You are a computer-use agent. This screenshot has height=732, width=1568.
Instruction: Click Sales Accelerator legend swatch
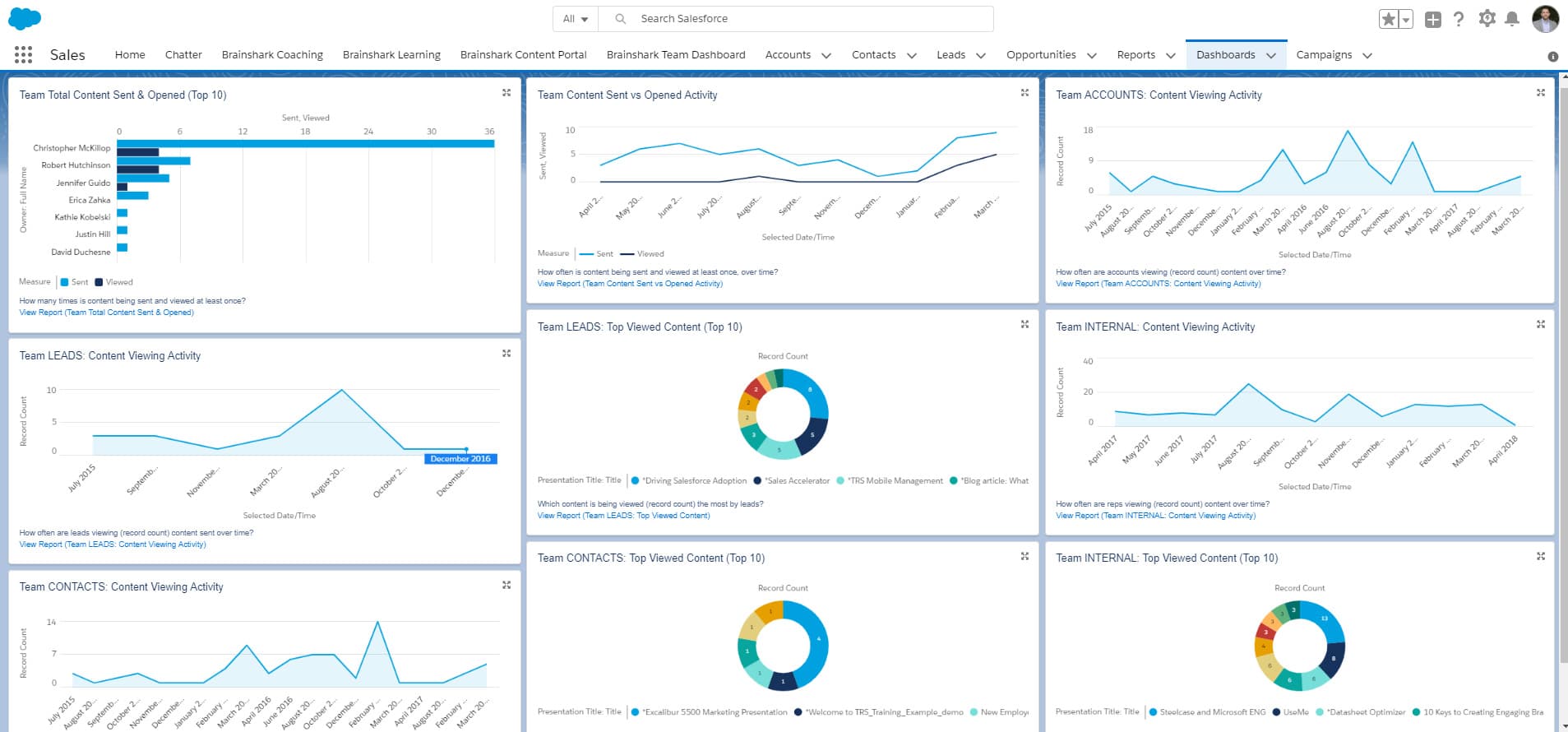757,481
